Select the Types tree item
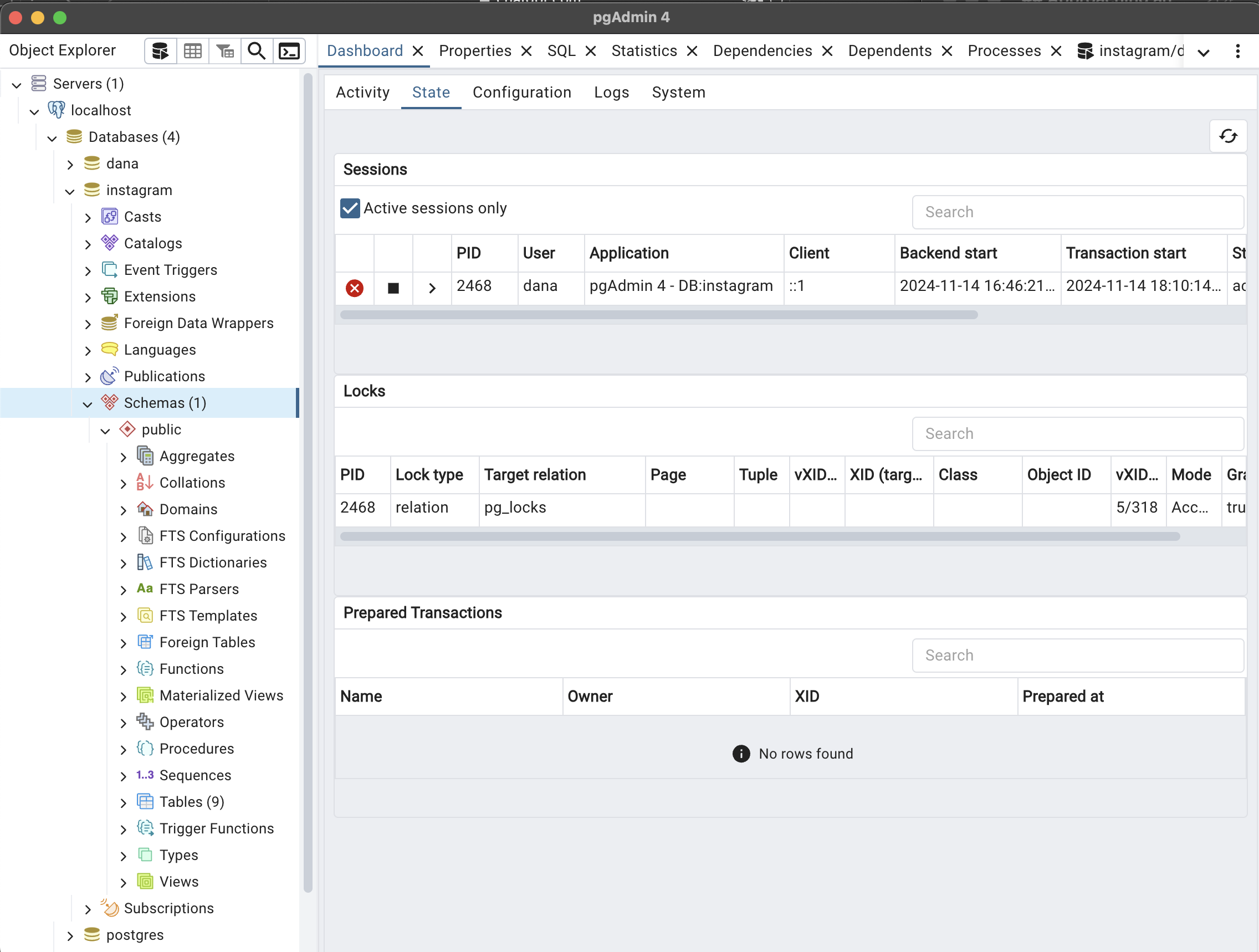 tap(179, 854)
